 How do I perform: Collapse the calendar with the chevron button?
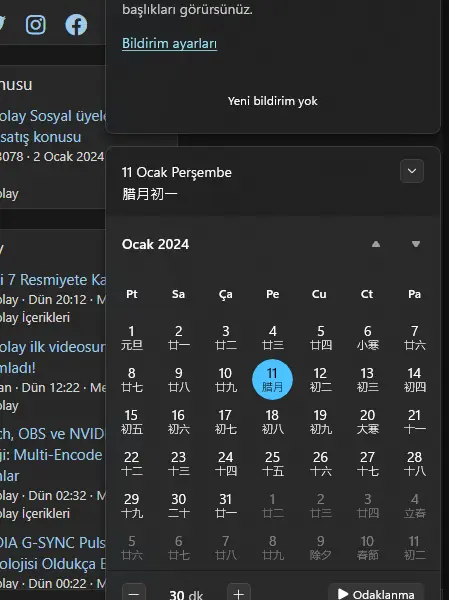[x=412, y=171]
